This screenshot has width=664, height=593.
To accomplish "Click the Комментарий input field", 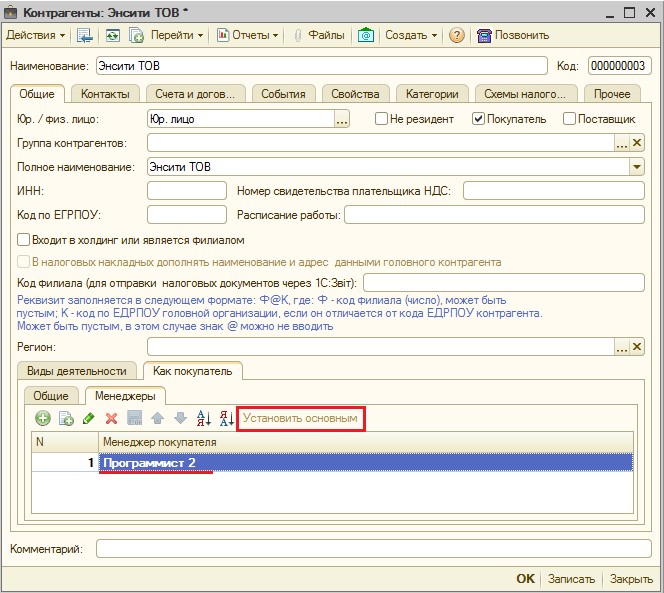I will (x=374, y=549).
